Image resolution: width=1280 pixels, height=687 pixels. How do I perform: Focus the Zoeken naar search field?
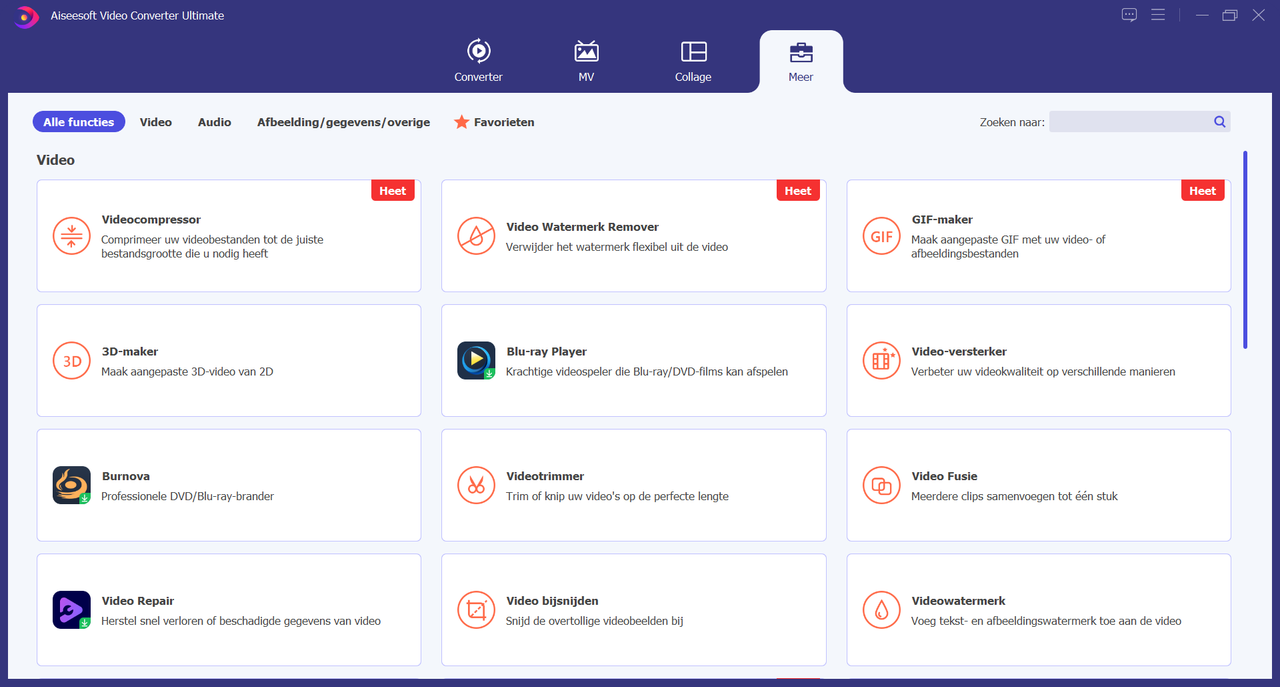(1140, 122)
